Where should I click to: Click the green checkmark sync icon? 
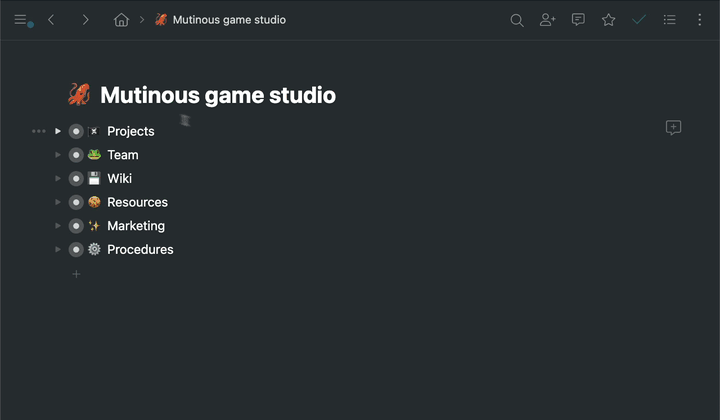click(x=639, y=20)
